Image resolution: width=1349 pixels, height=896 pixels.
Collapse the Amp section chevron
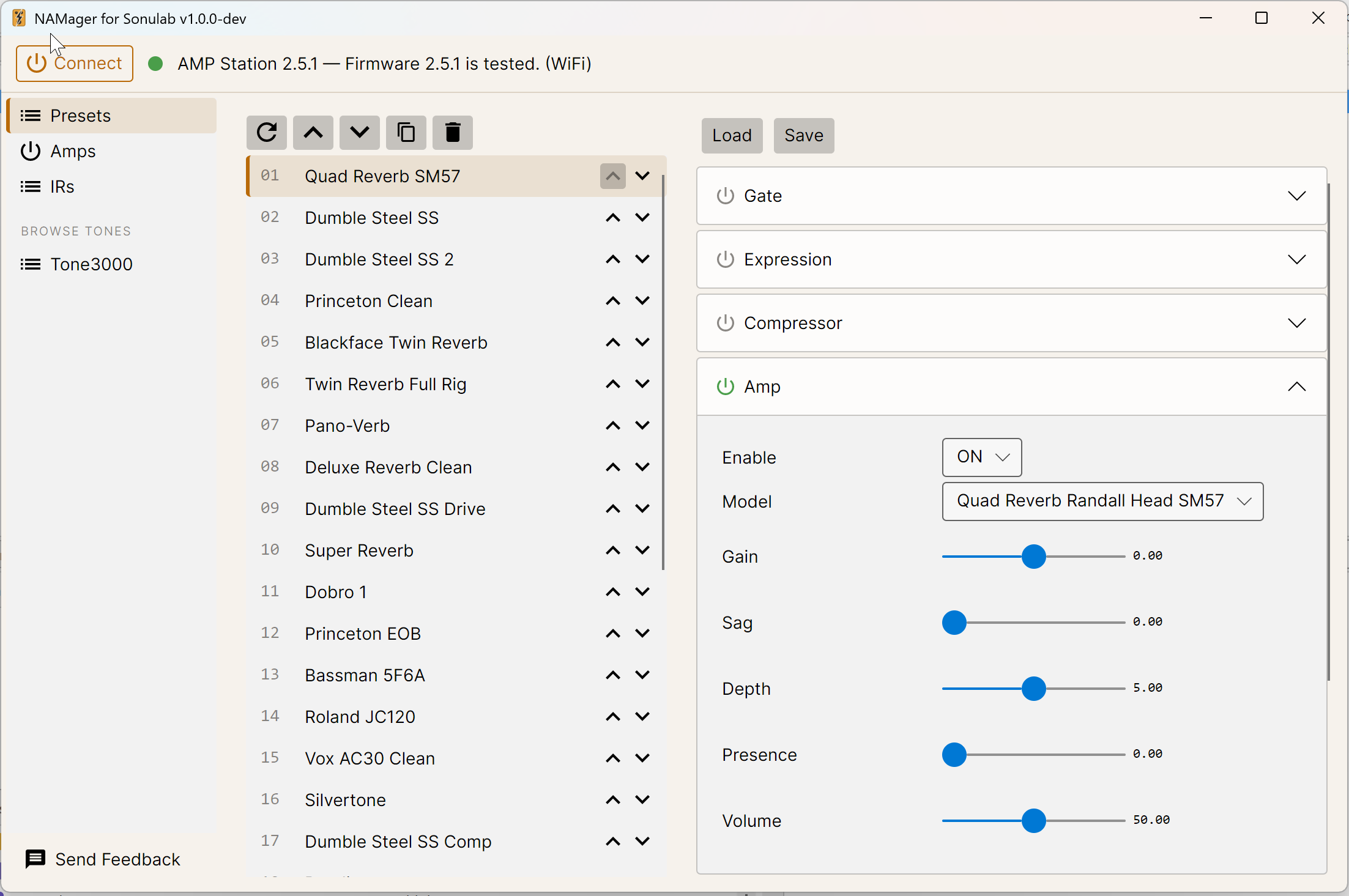(x=1296, y=387)
